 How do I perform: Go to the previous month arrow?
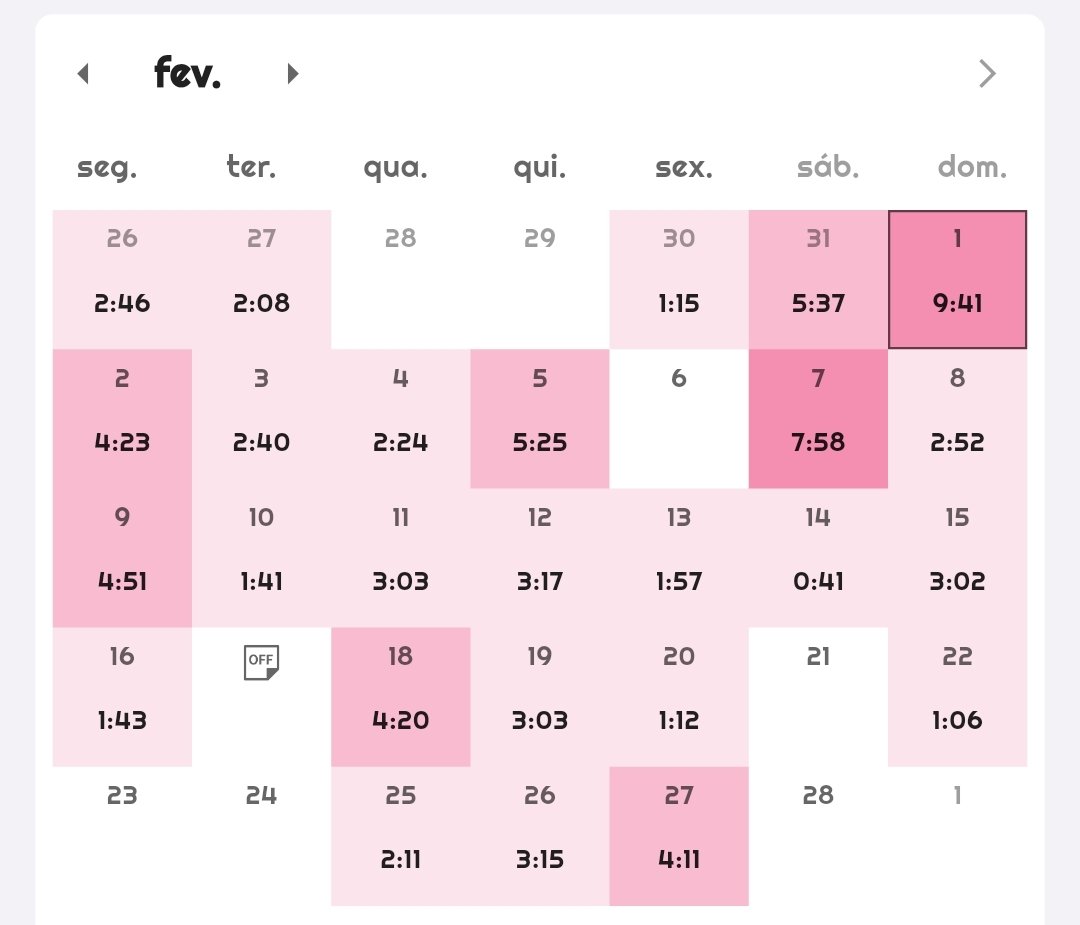coord(83,73)
